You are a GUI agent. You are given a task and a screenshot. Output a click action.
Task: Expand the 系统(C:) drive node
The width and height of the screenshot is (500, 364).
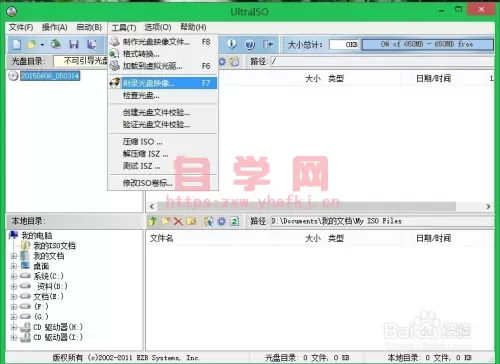coord(14,276)
